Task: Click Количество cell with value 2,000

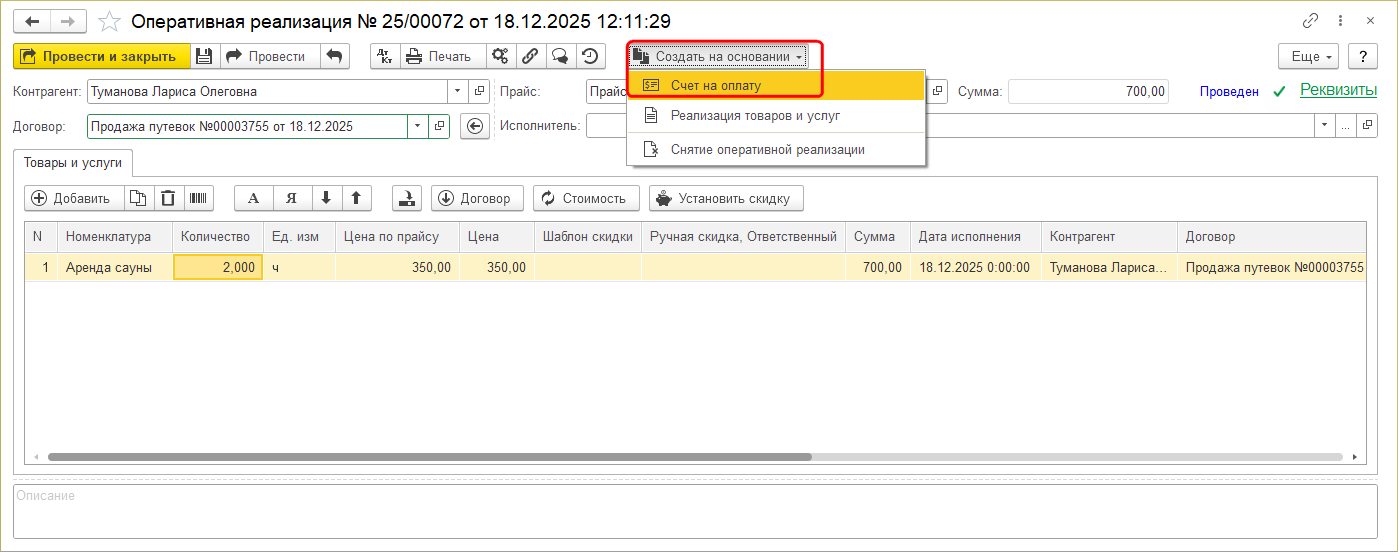Action: point(218,267)
